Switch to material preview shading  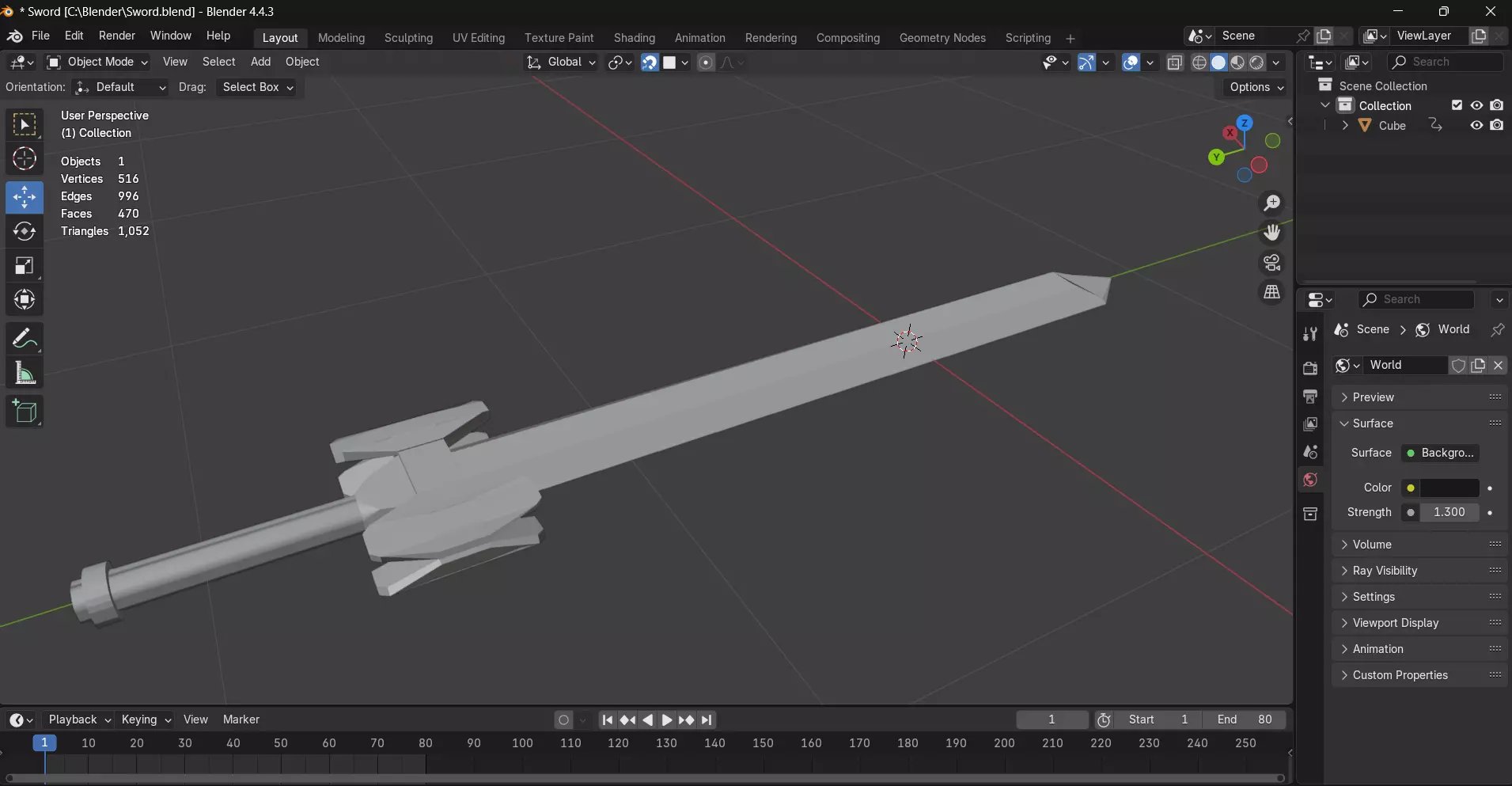(1237, 63)
